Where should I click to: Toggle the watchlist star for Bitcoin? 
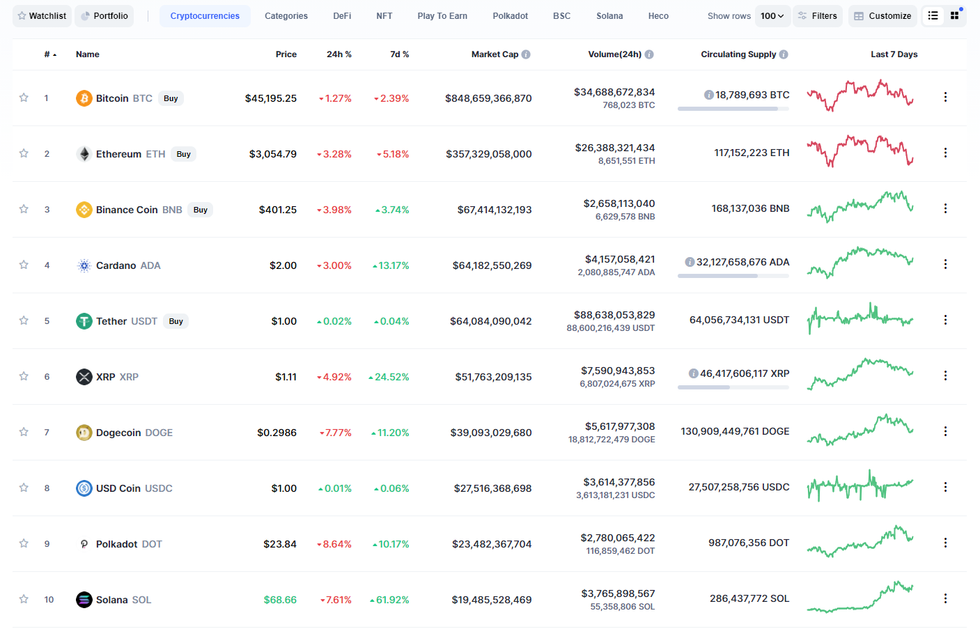pos(23,98)
